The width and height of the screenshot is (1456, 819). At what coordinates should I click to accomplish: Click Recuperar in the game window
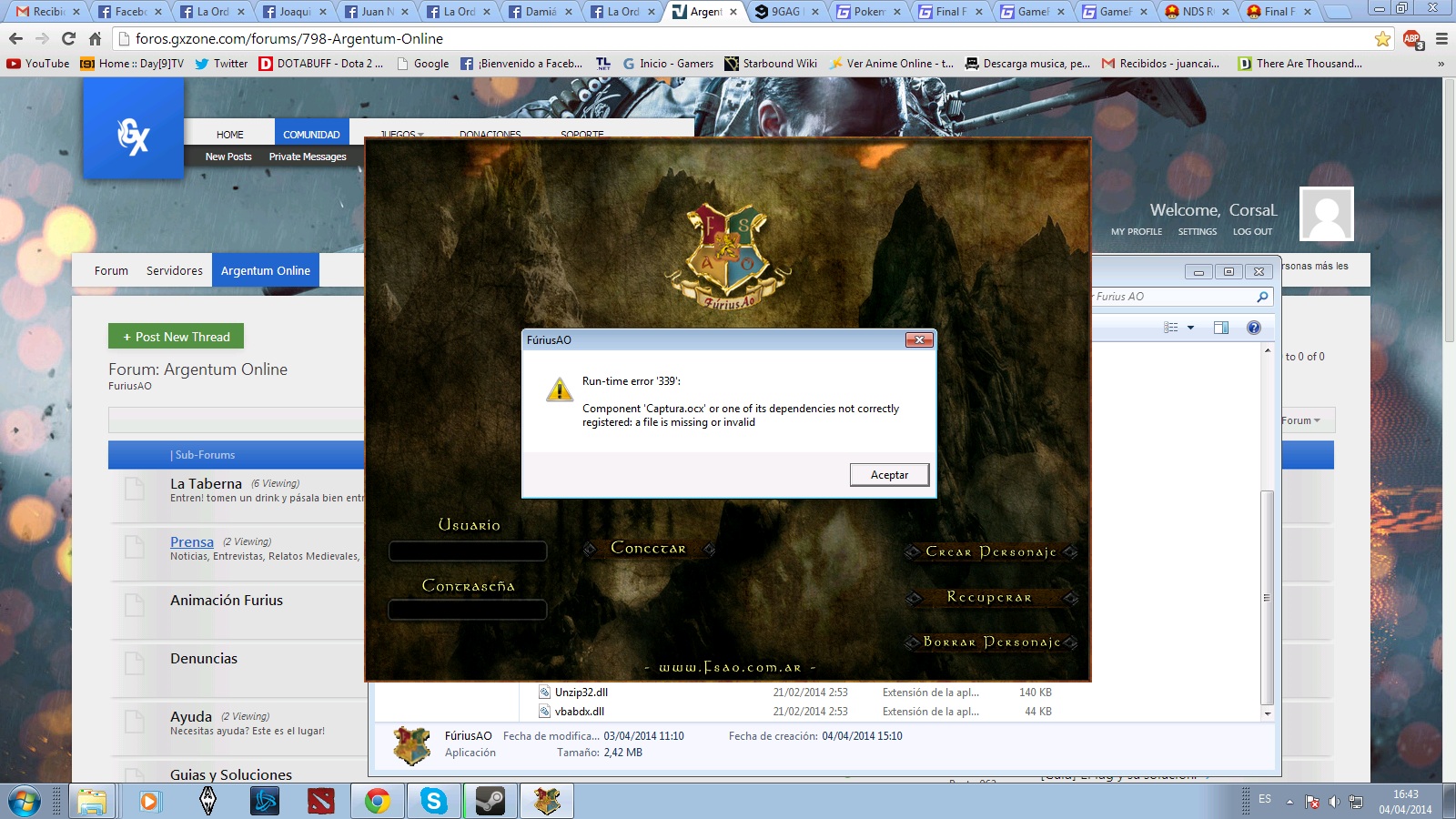(990, 597)
